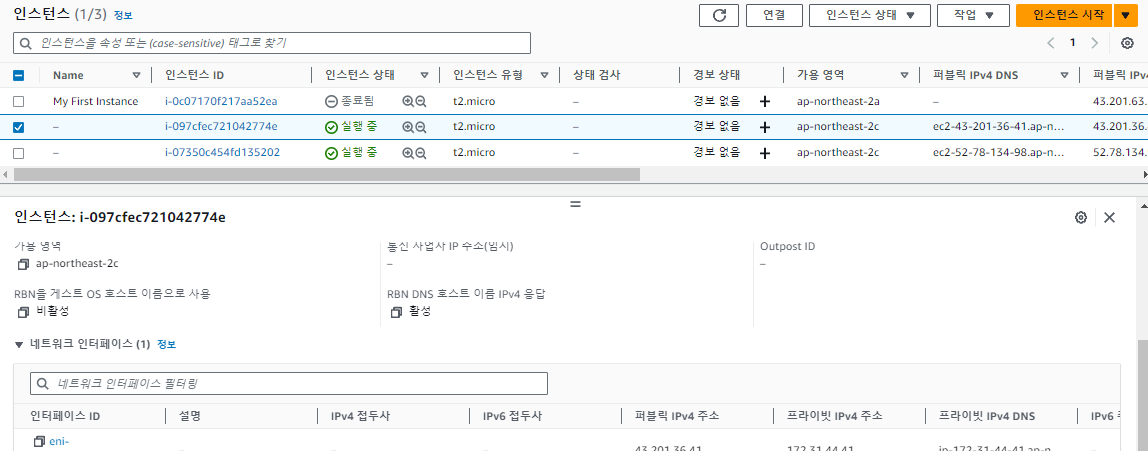Open detail panel settings gear

pos(1080,217)
